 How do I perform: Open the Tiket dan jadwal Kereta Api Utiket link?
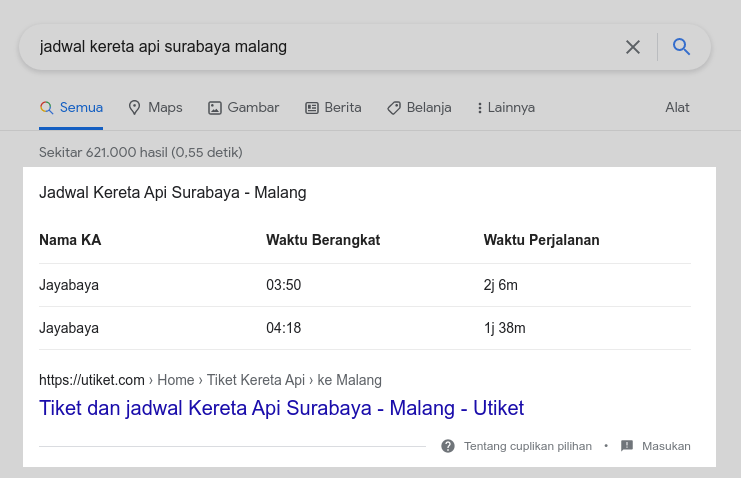(281, 408)
